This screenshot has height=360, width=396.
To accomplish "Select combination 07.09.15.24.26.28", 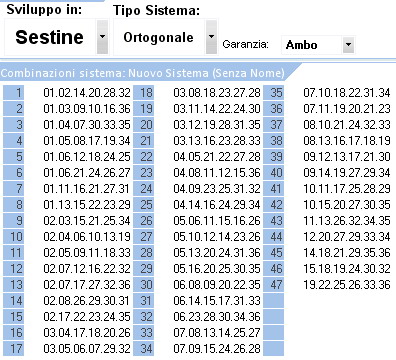I will pyautogui.click(x=217, y=349).
